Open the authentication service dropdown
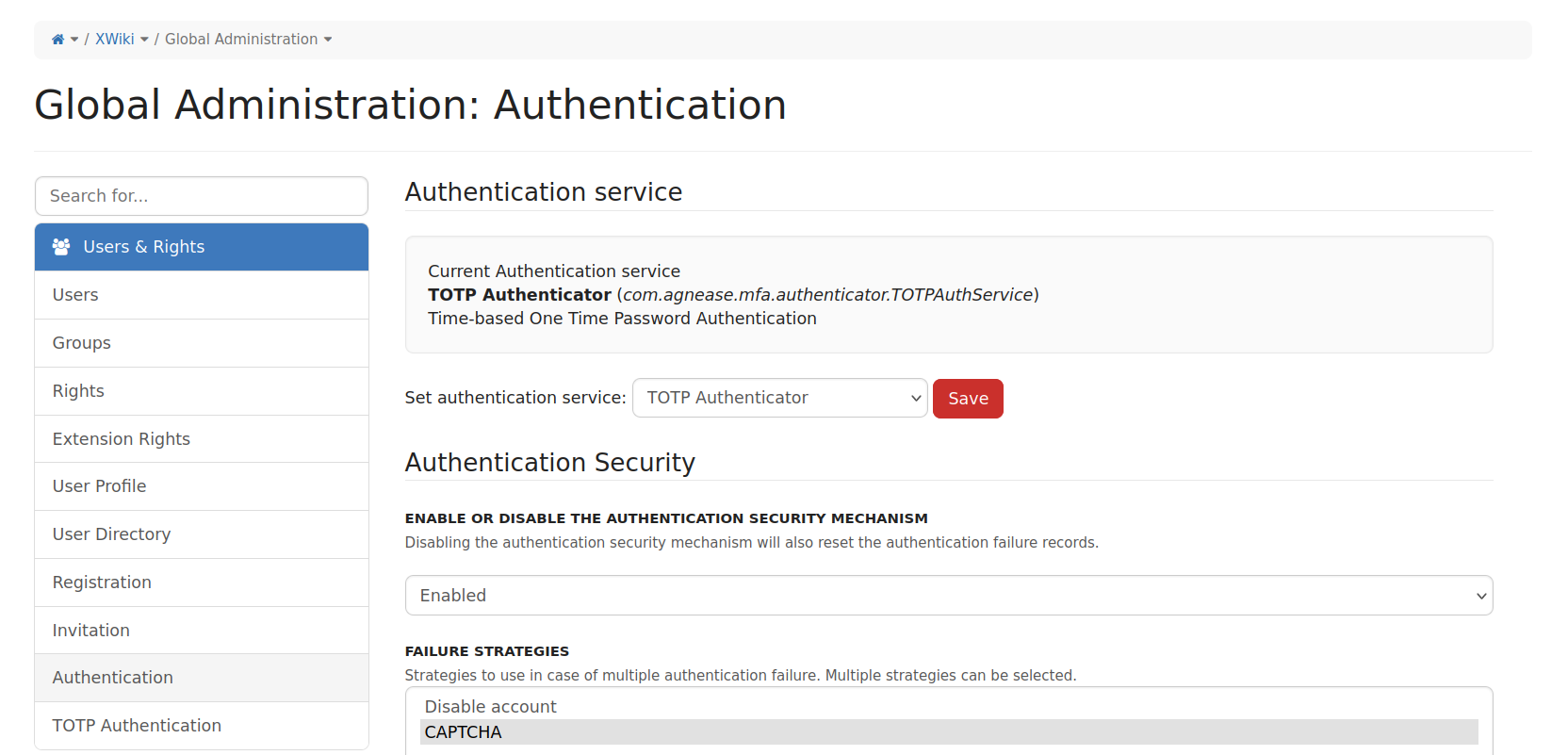The width and height of the screenshot is (1568, 755). click(780, 398)
